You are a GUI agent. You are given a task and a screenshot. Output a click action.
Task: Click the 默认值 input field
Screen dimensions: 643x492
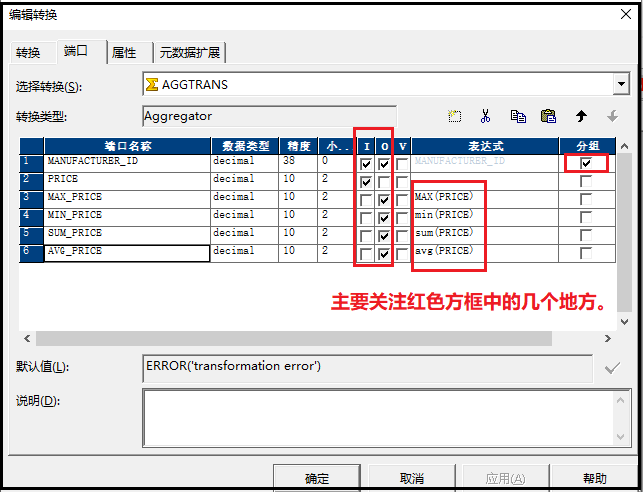click(x=367, y=368)
